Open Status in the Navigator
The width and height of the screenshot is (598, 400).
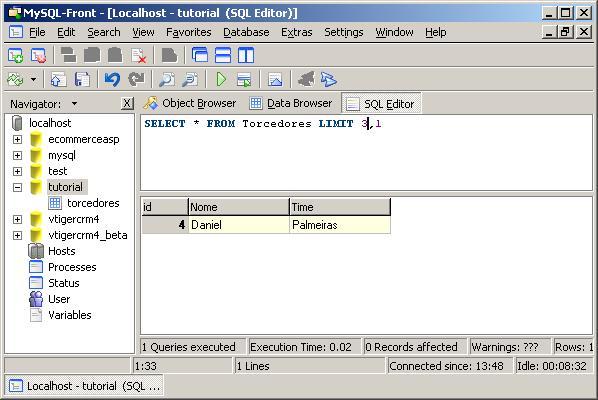coord(64,283)
